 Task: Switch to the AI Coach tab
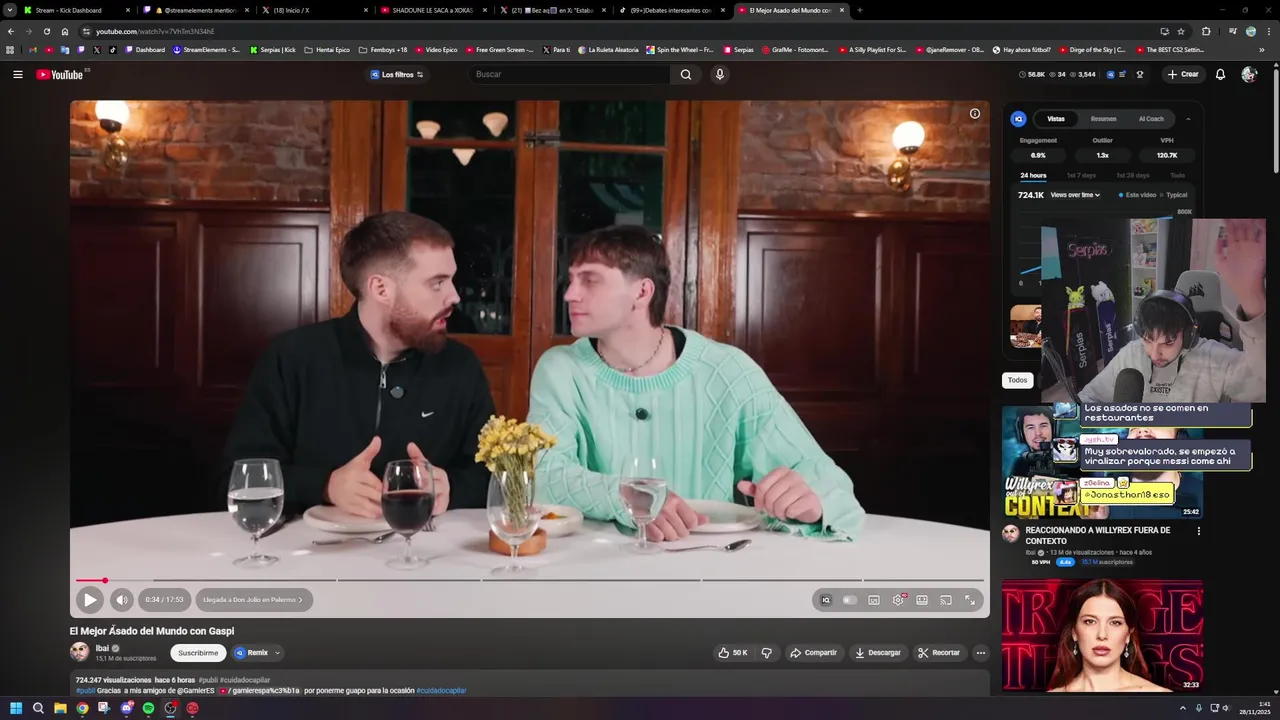[1151, 119]
